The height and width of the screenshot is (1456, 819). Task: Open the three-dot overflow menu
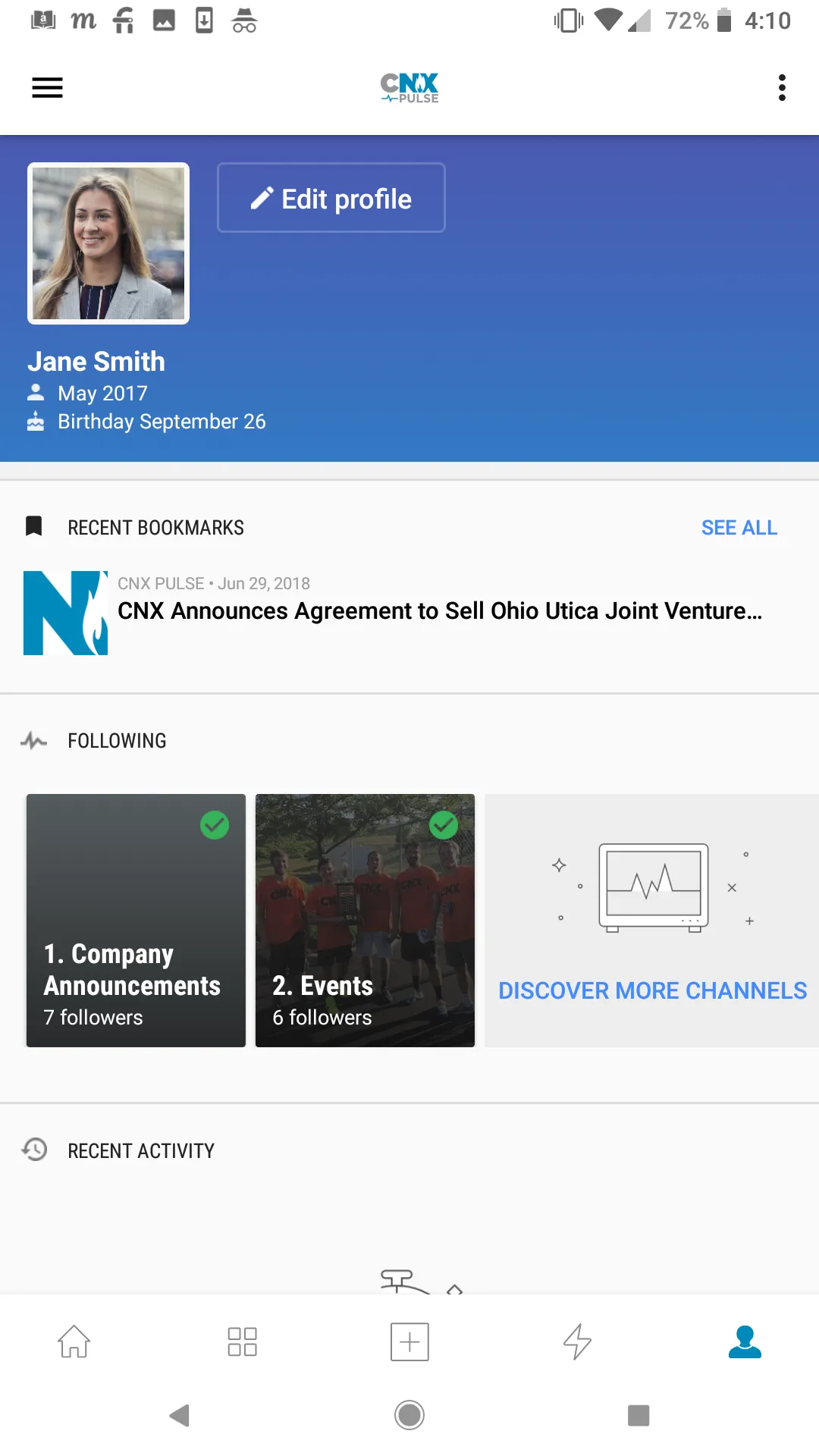pos(782,88)
